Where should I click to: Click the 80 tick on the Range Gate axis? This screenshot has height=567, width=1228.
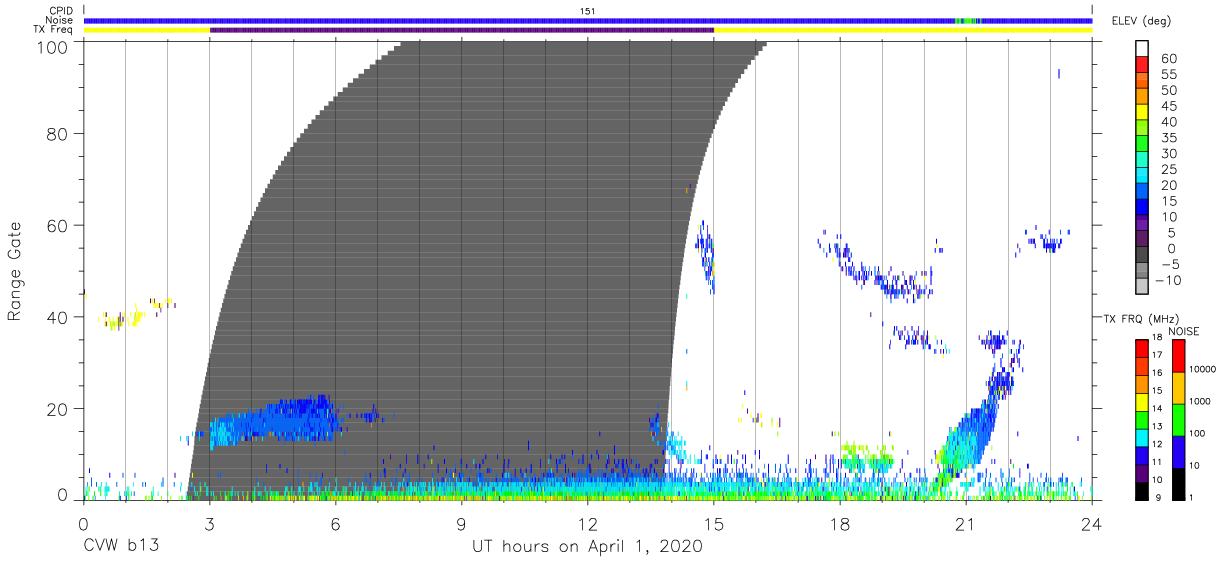tap(58, 133)
